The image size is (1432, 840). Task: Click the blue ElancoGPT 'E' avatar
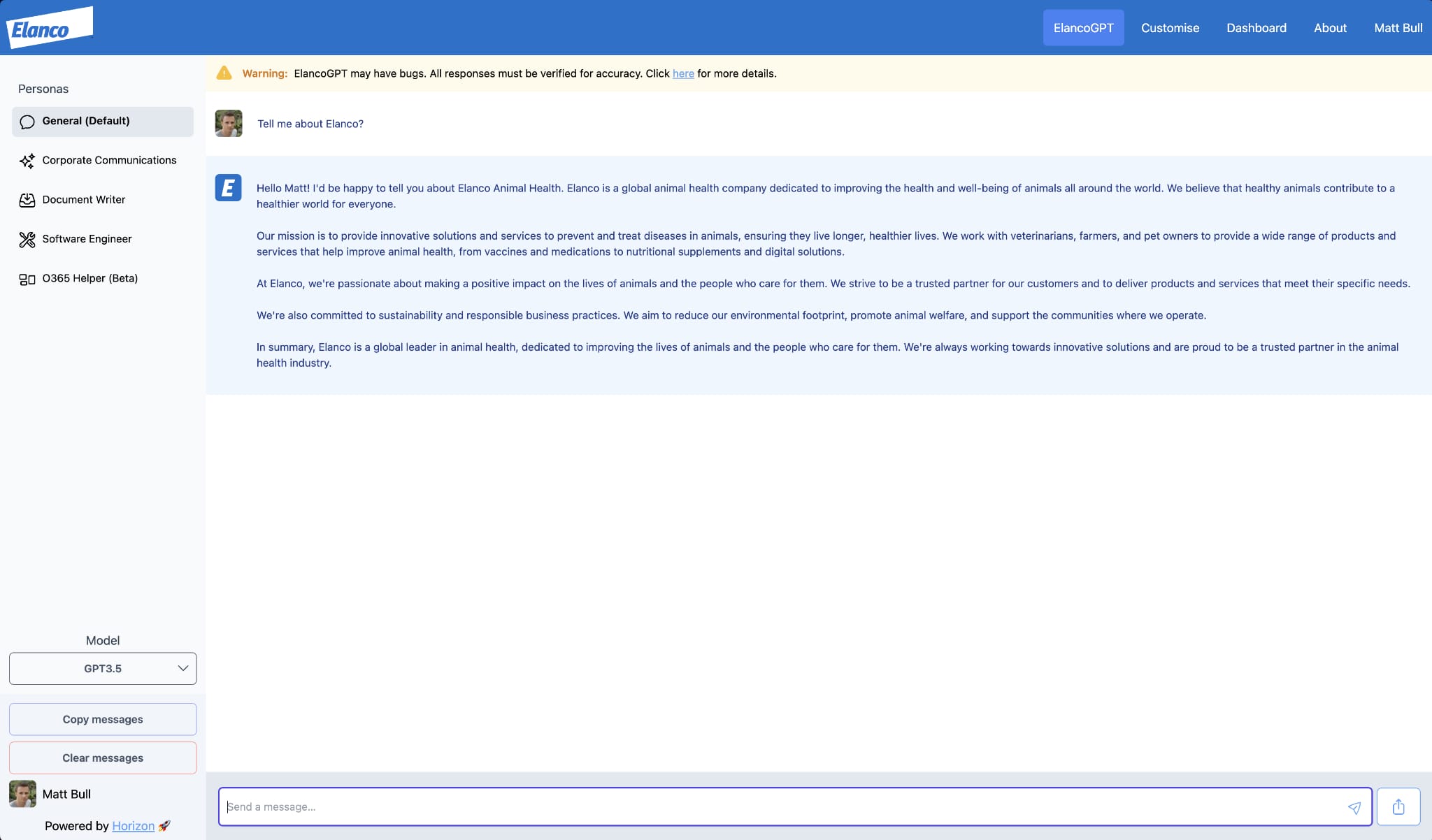pyautogui.click(x=228, y=187)
